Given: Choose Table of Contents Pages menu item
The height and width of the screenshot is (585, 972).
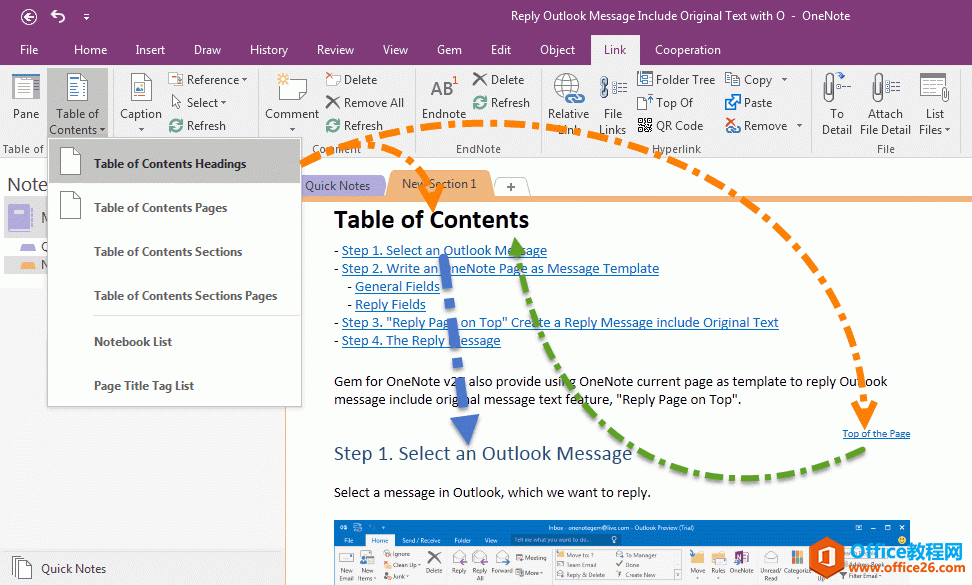Looking at the screenshot, I should tap(160, 208).
